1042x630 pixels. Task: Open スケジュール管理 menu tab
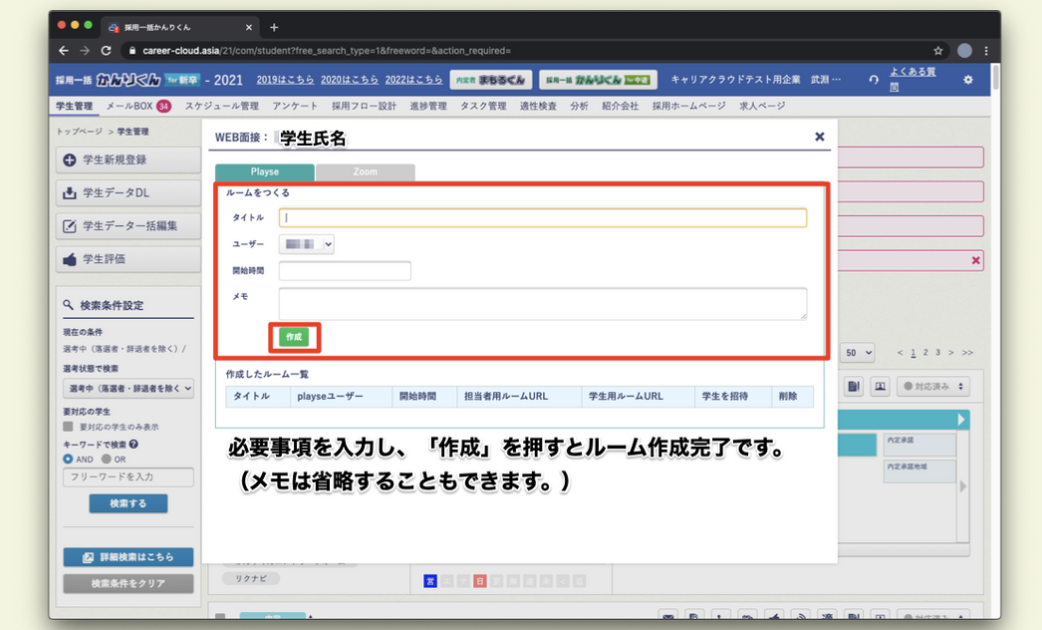click(222, 106)
